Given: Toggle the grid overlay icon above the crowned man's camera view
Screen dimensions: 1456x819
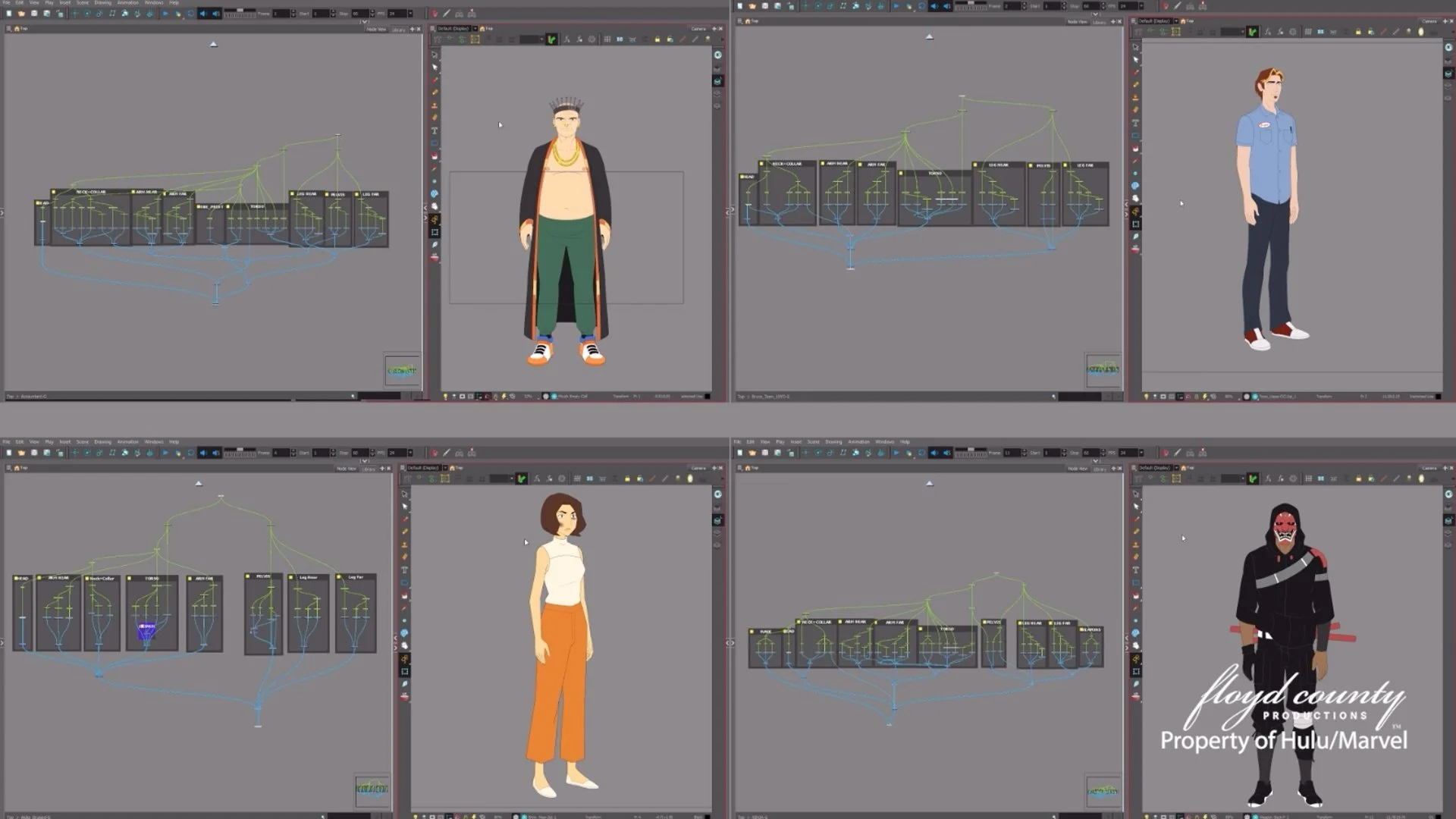Looking at the screenshot, I should (607, 39).
